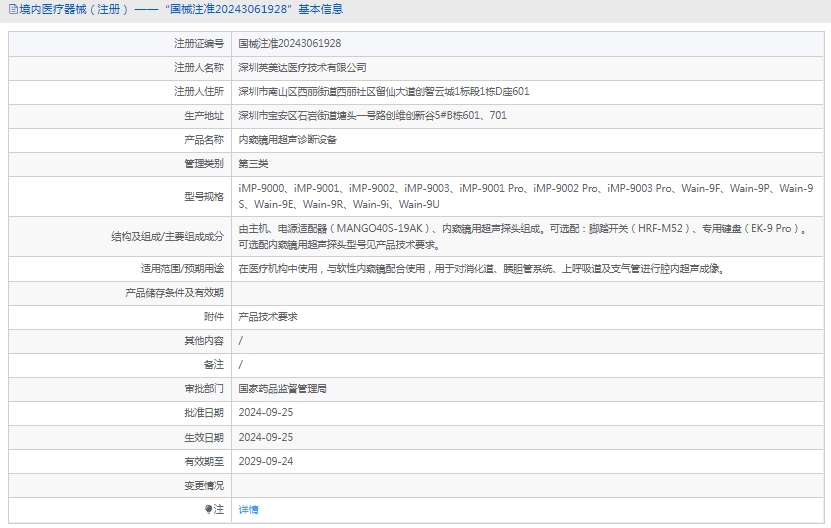Click registrant name 深圳英美达医疗技术有限公司
The height and width of the screenshot is (528, 831).
[x=302, y=68]
